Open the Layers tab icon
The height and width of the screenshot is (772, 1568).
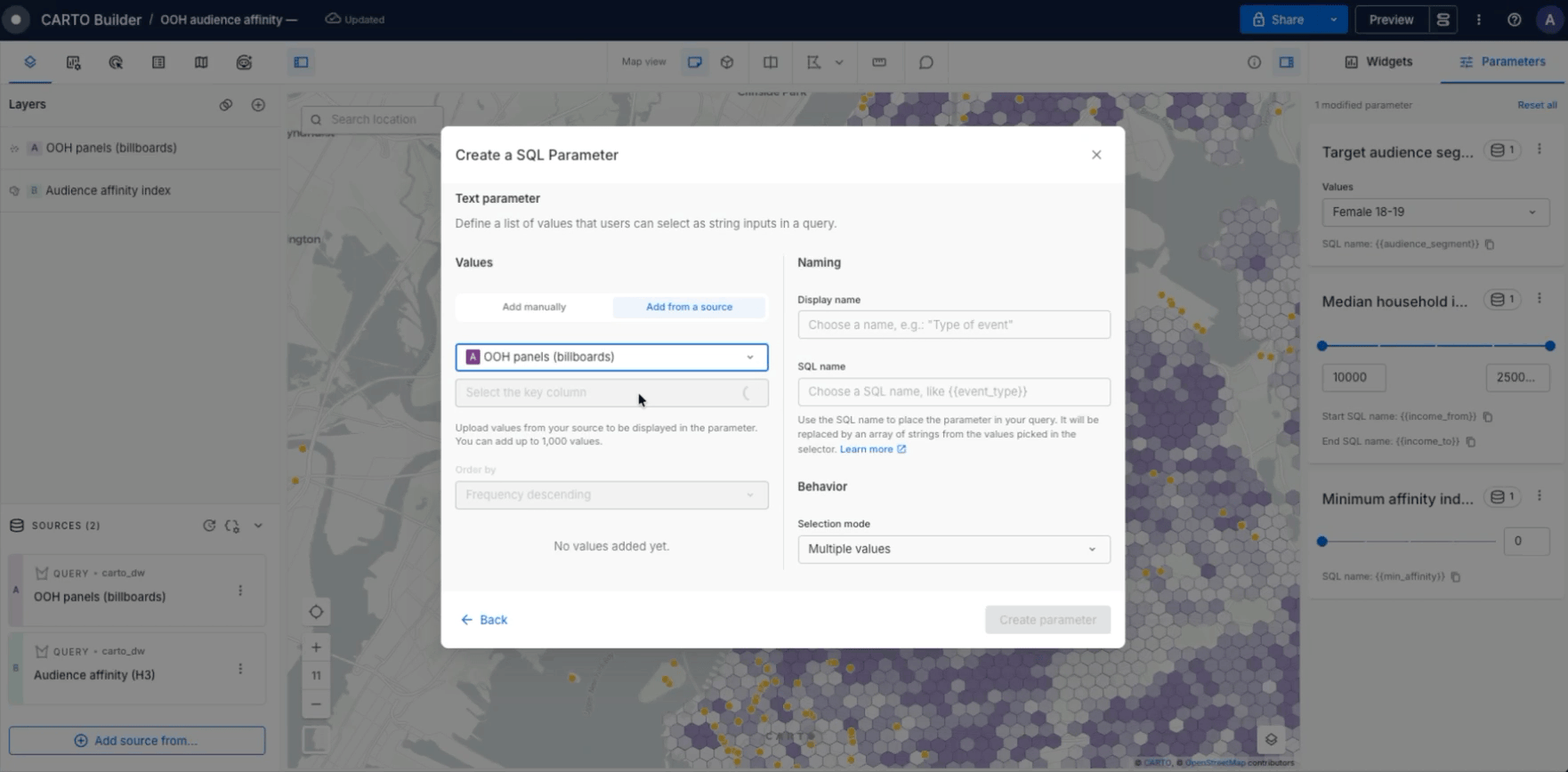coord(30,62)
